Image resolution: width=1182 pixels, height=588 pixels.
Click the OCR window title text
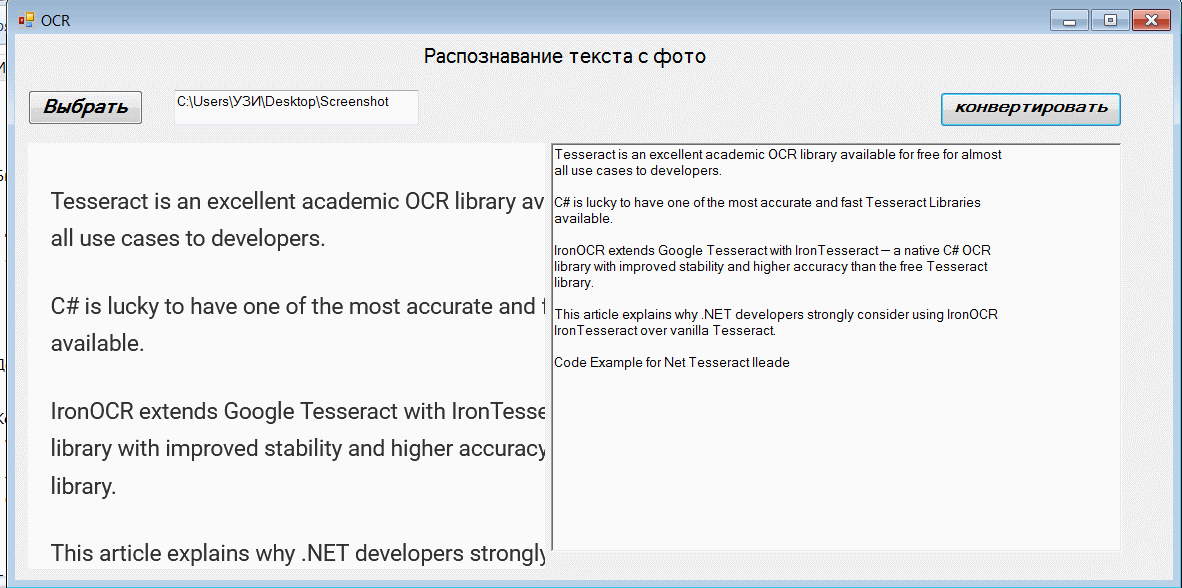pos(56,21)
